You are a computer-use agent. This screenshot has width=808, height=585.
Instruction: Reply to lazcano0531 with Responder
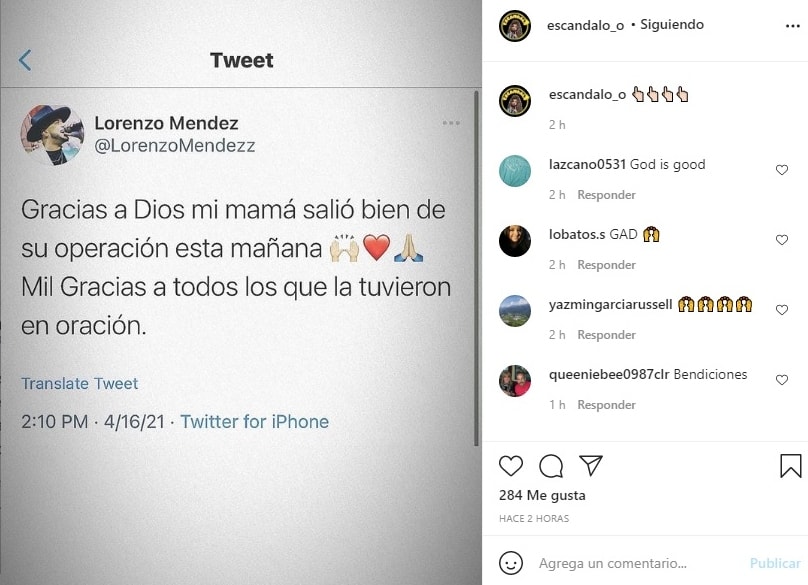click(606, 195)
